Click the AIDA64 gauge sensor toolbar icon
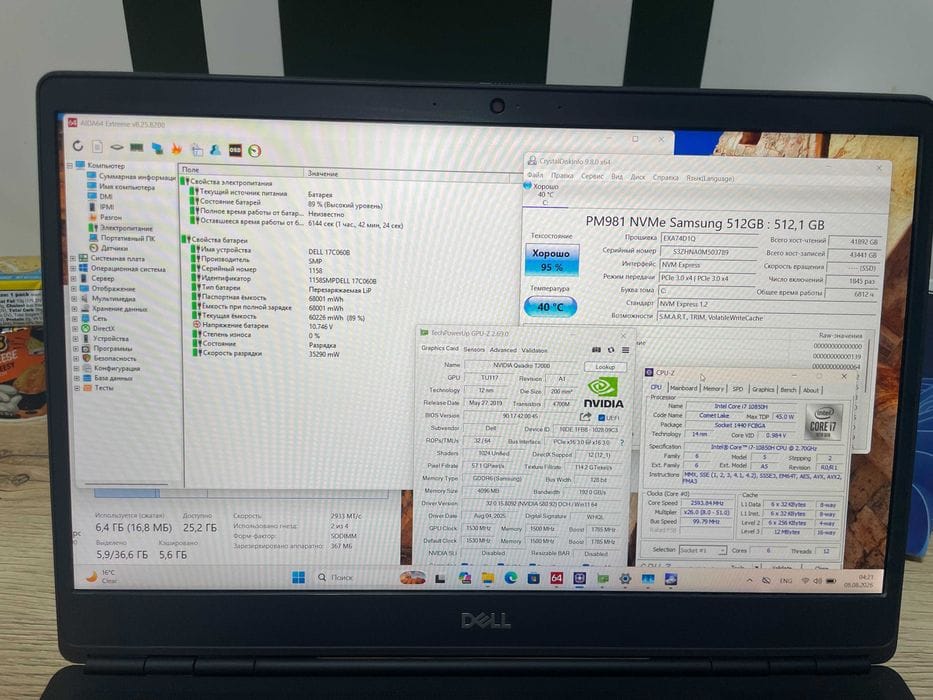Screen dimensions: 933x700 (x=255, y=151)
